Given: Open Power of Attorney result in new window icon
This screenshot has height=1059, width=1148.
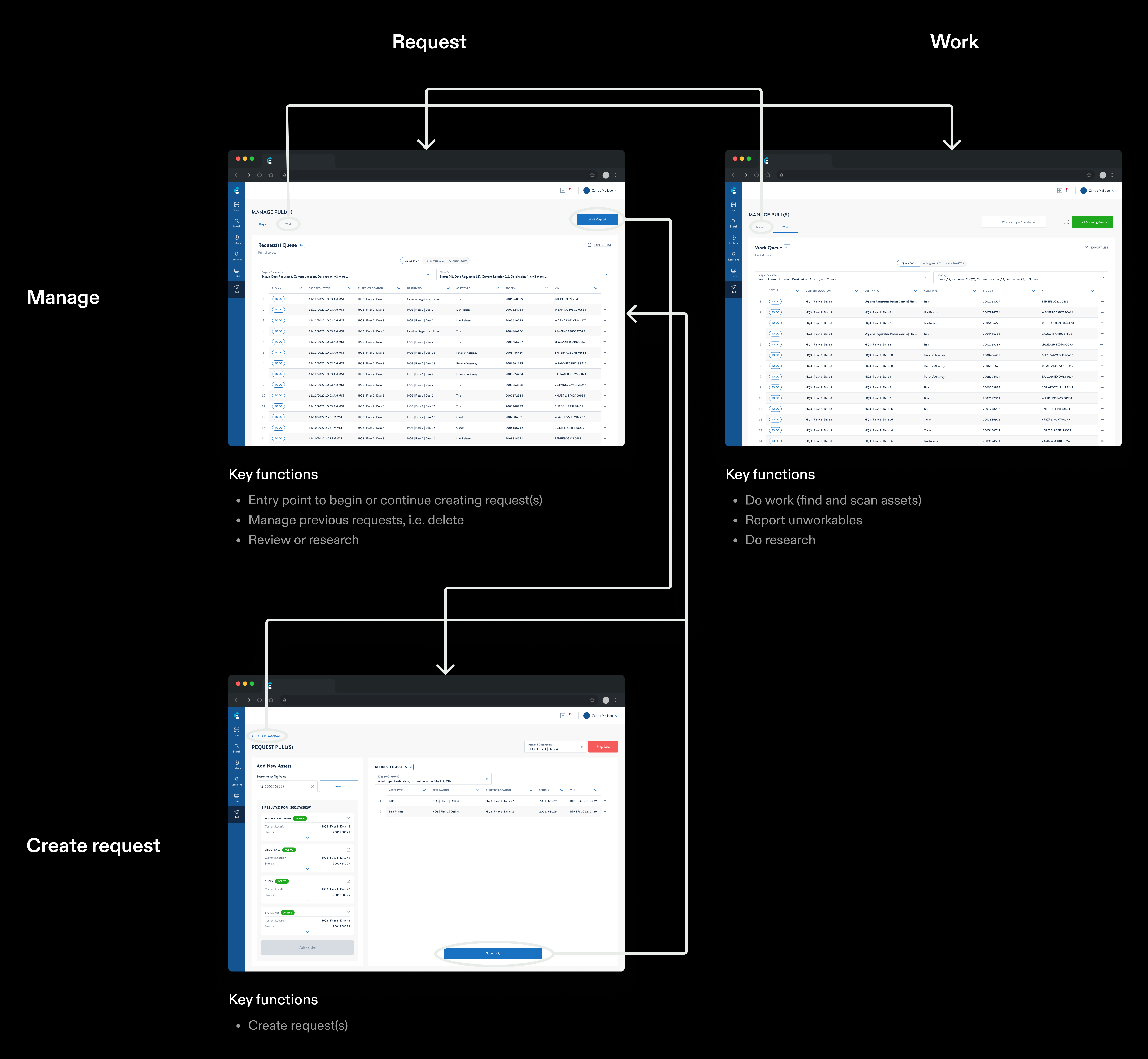Looking at the screenshot, I should pos(349,818).
